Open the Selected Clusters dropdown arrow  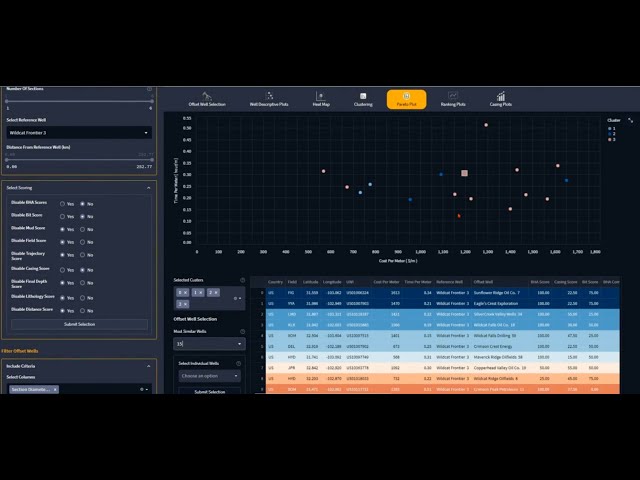click(240, 298)
